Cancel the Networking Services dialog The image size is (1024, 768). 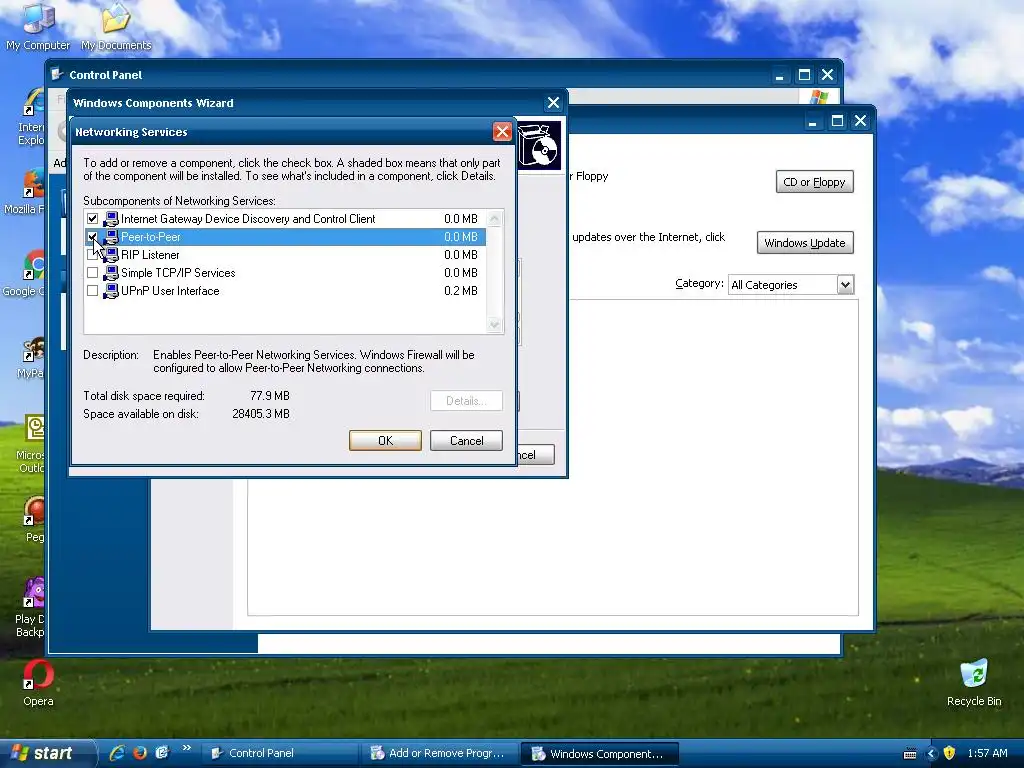[466, 441]
